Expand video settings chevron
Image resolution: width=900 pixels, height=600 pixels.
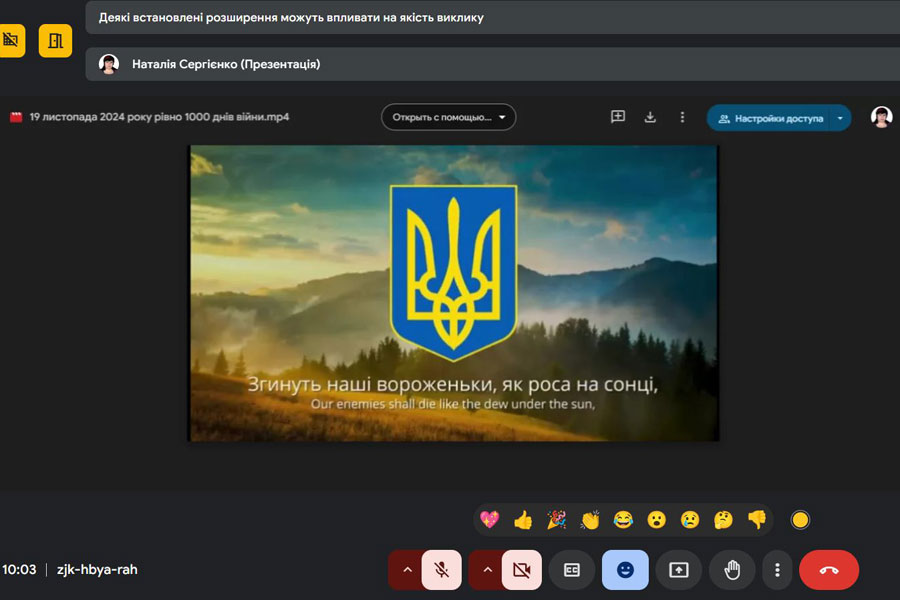coord(487,570)
